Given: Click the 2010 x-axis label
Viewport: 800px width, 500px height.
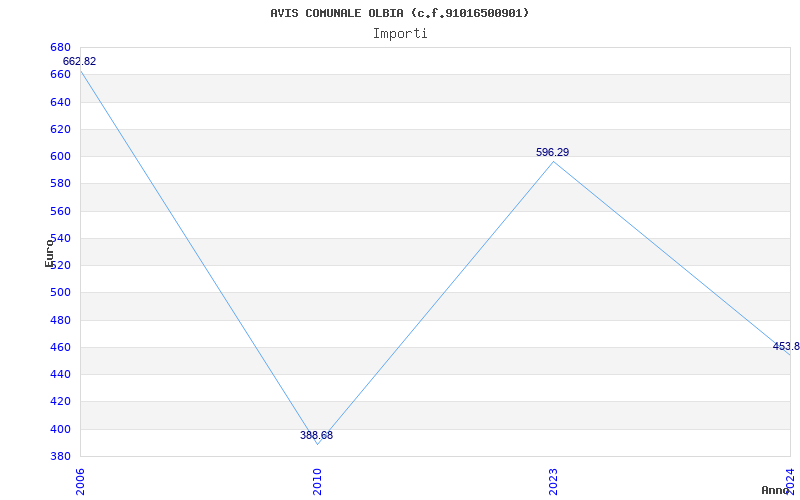Looking at the screenshot, I should 317,482.
